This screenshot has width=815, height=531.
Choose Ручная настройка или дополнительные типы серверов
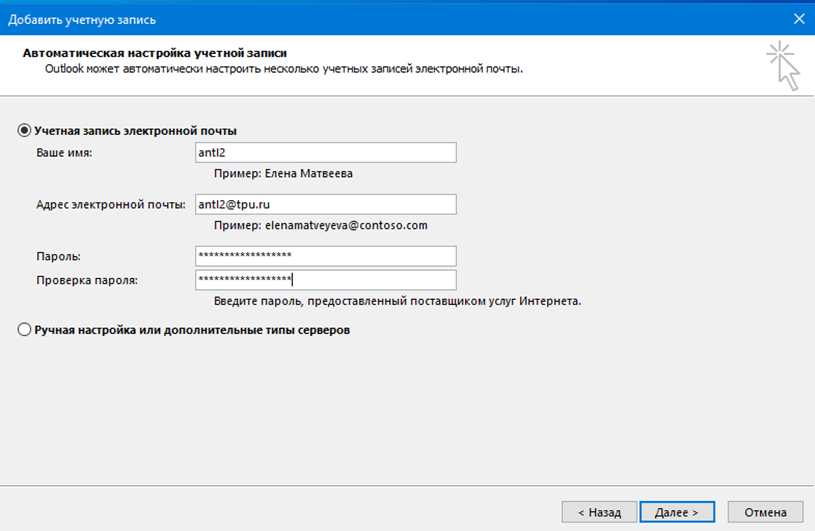(24, 330)
